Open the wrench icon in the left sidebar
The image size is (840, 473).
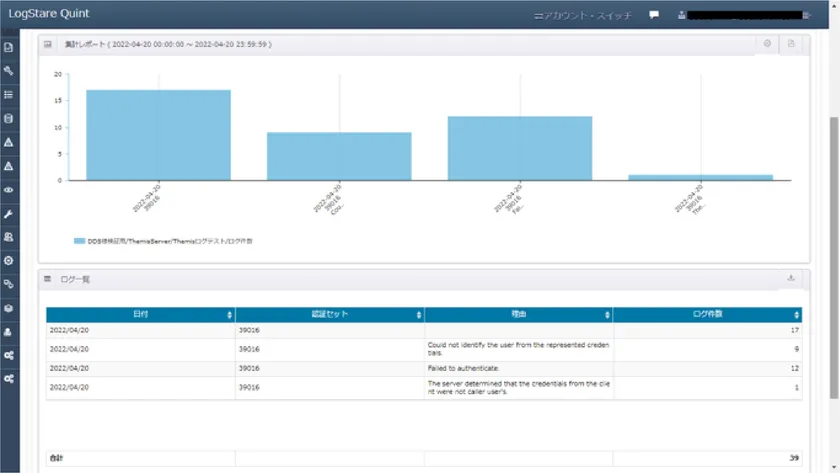pyautogui.click(x=9, y=214)
